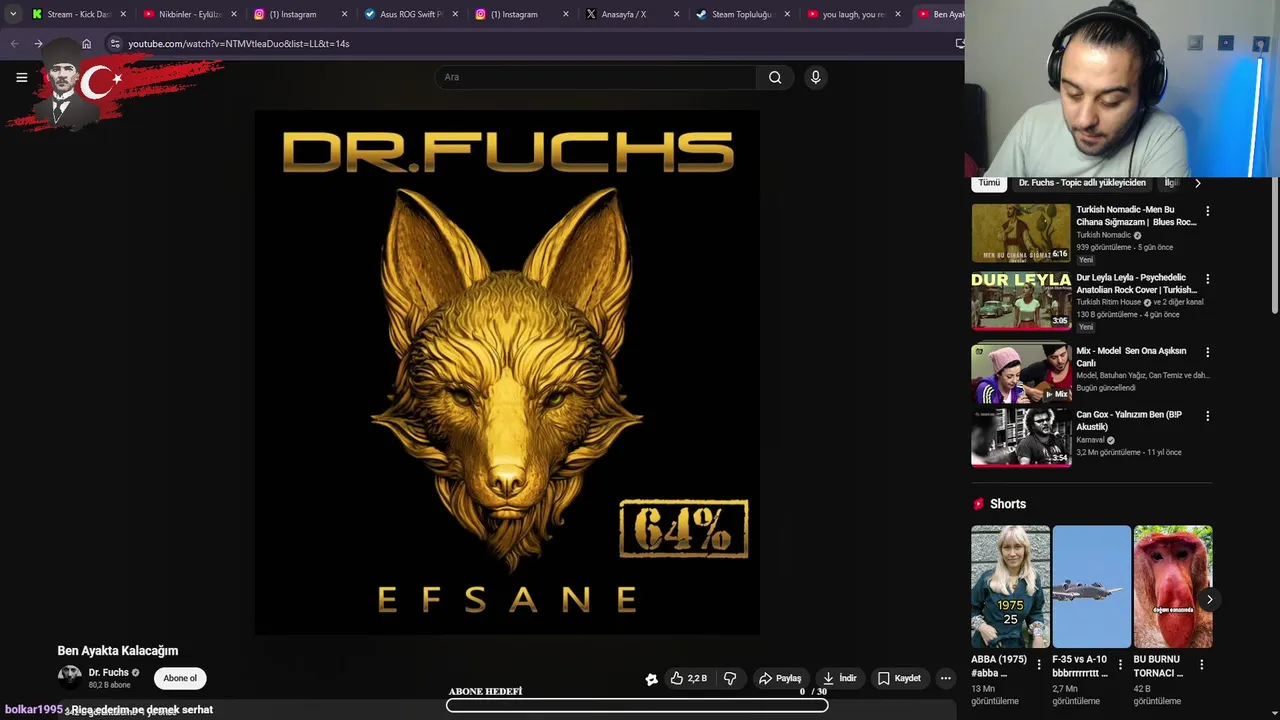Like the video with thumbs up

point(688,678)
